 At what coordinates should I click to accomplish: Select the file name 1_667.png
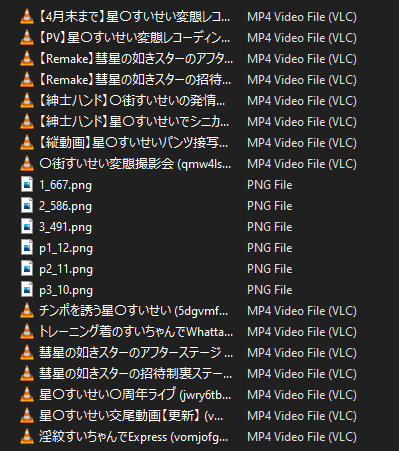(65, 185)
